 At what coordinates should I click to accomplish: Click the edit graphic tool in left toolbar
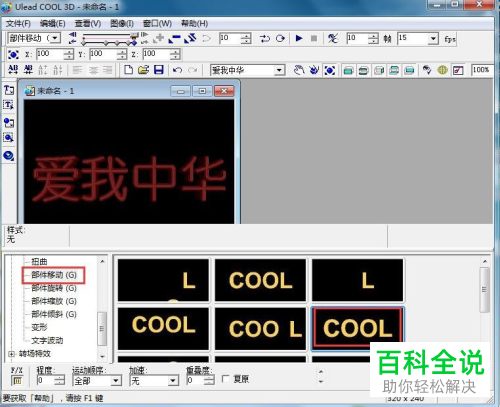pos(9,138)
